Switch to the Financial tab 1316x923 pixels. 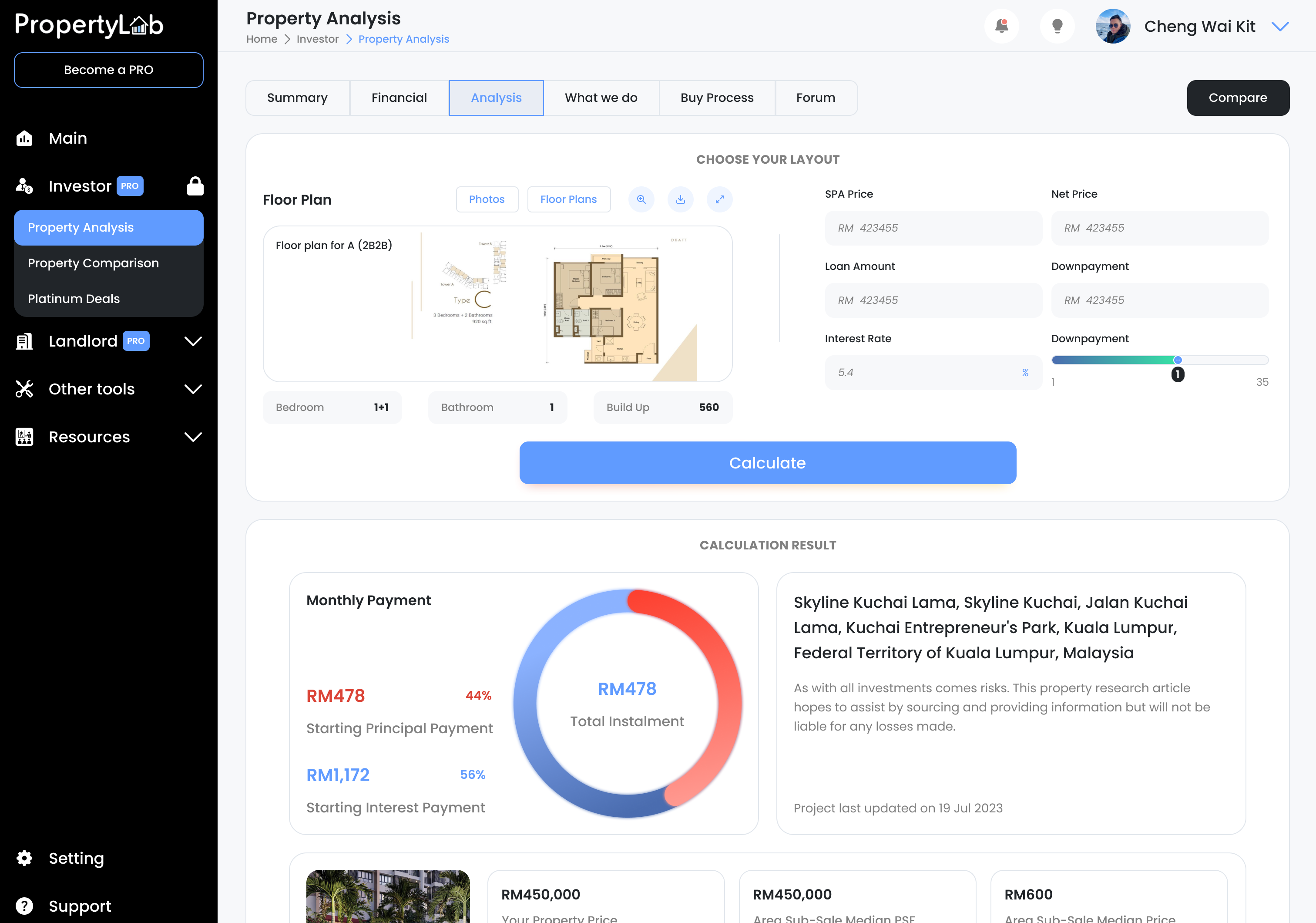tap(399, 98)
